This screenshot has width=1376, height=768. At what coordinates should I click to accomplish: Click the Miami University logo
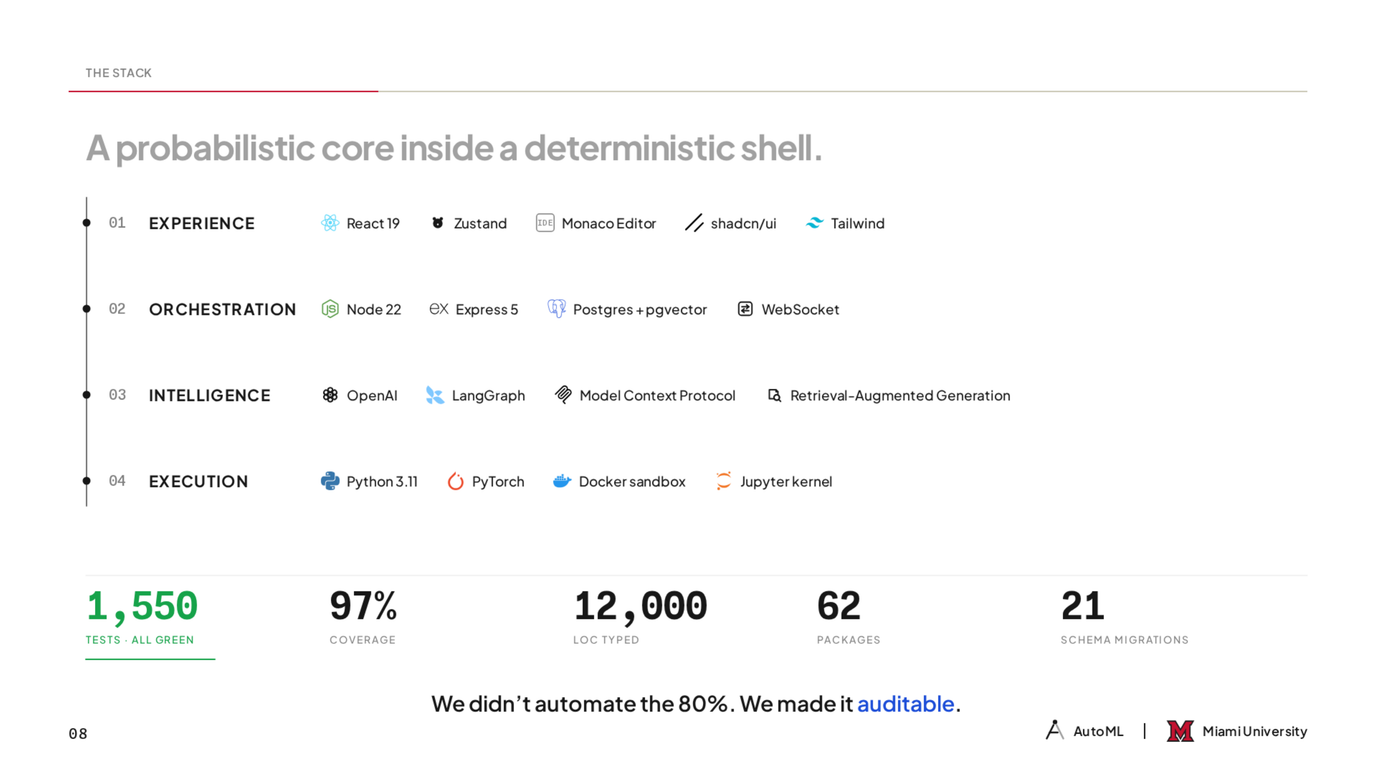click(1180, 731)
